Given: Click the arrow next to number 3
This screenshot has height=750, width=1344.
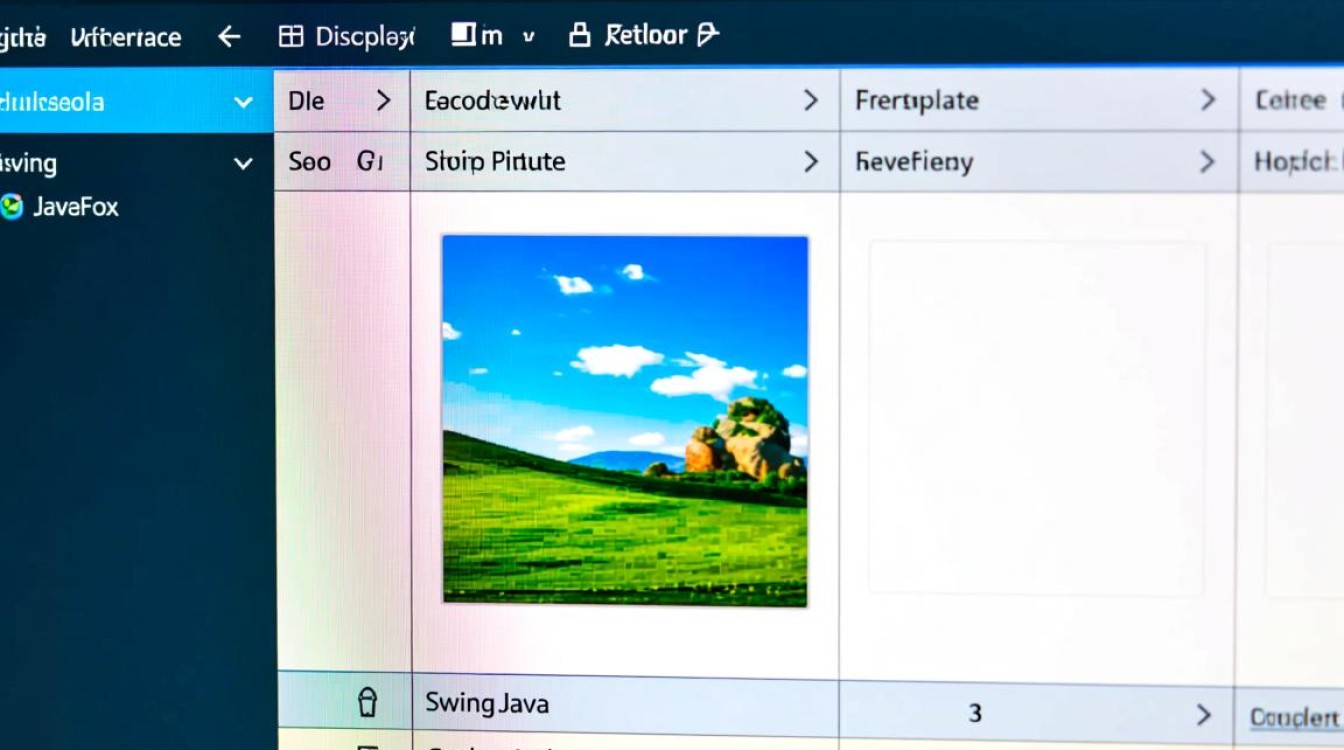Looking at the screenshot, I should [1204, 714].
